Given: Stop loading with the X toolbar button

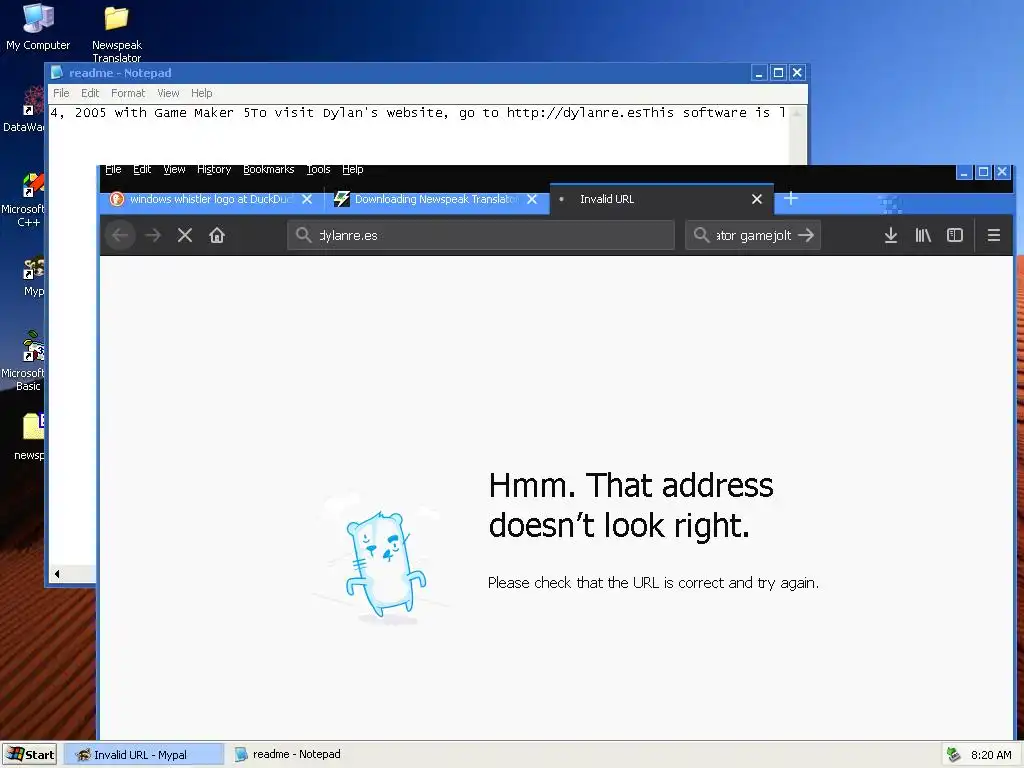Looking at the screenshot, I should coord(185,235).
